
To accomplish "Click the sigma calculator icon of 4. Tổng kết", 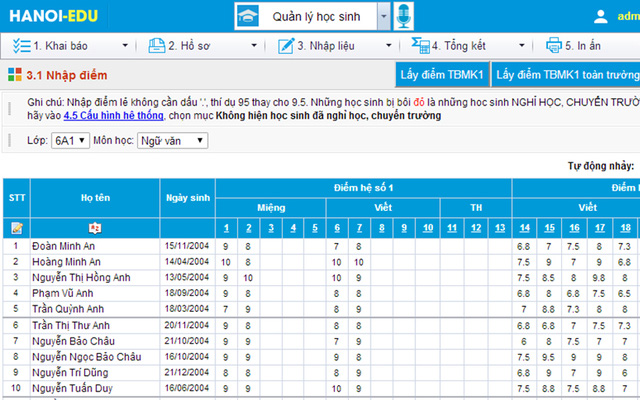I will click(x=420, y=45).
